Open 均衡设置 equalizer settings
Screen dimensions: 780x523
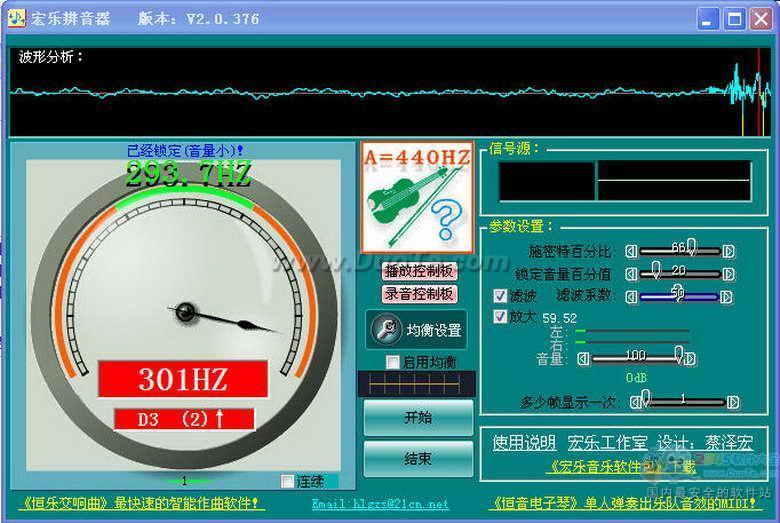click(416, 329)
